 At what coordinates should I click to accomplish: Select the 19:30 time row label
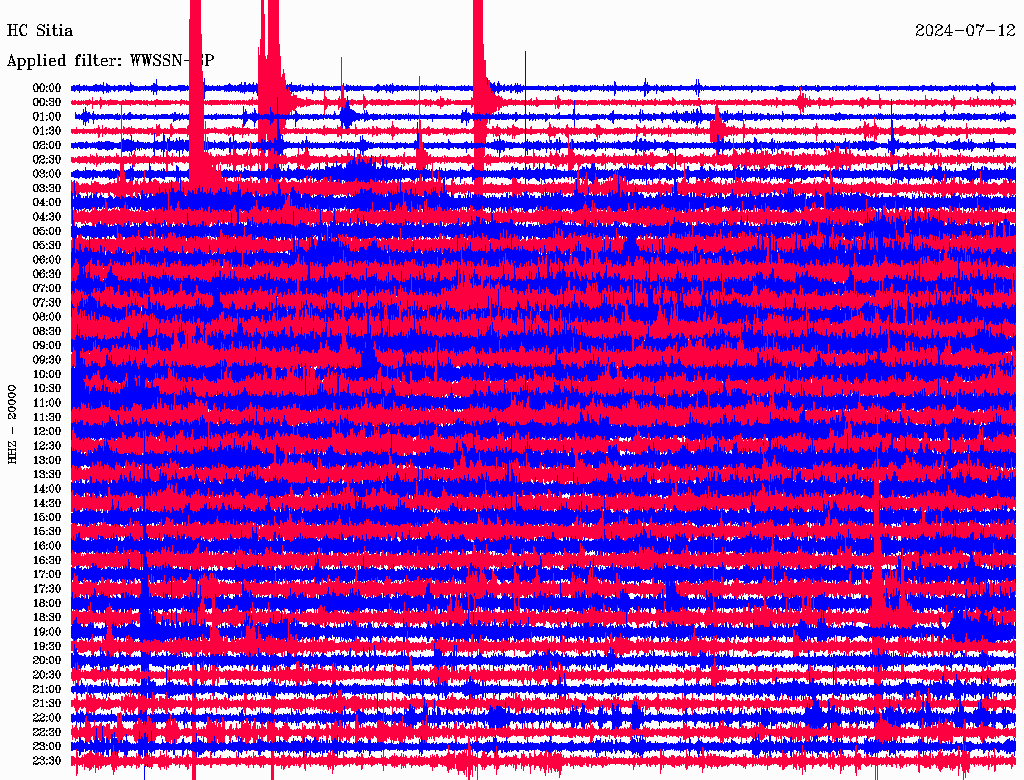pos(47,646)
